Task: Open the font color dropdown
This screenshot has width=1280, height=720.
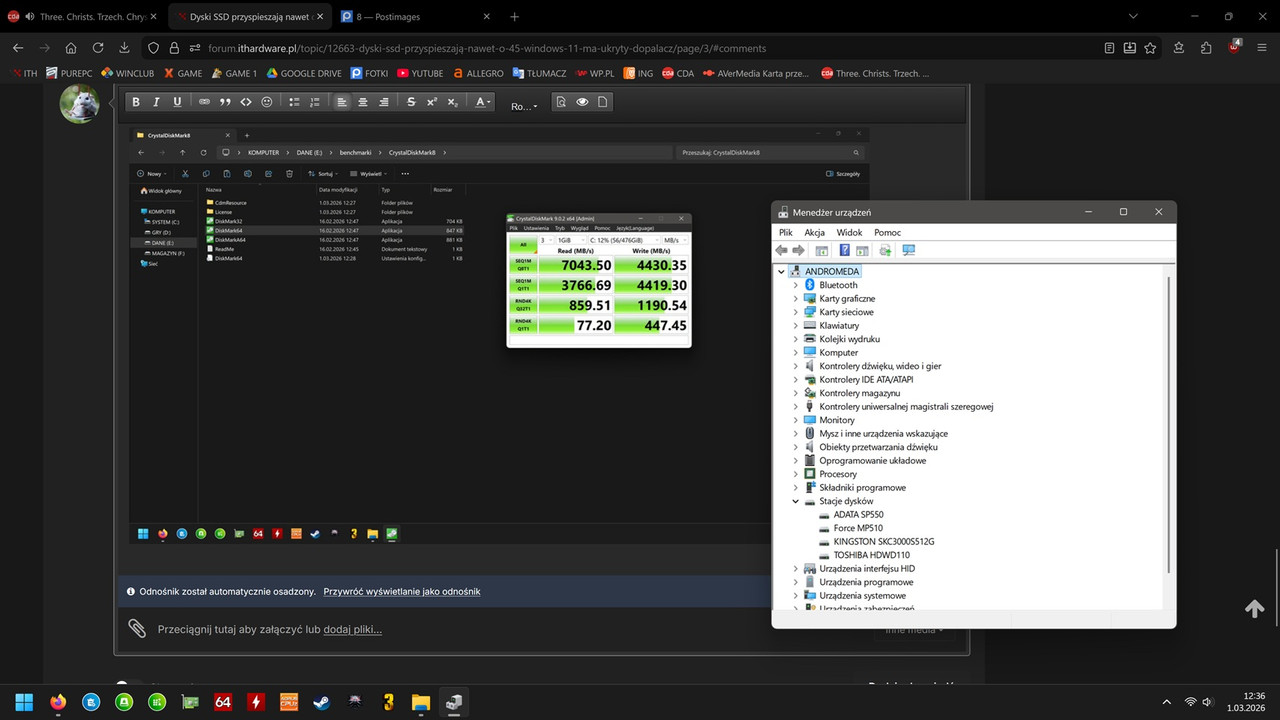Action: click(483, 102)
